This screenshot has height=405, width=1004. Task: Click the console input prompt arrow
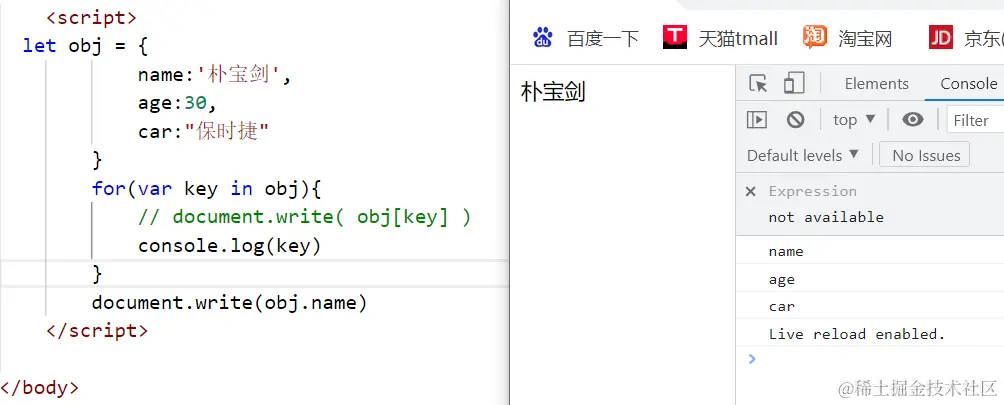[x=752, y=359]
